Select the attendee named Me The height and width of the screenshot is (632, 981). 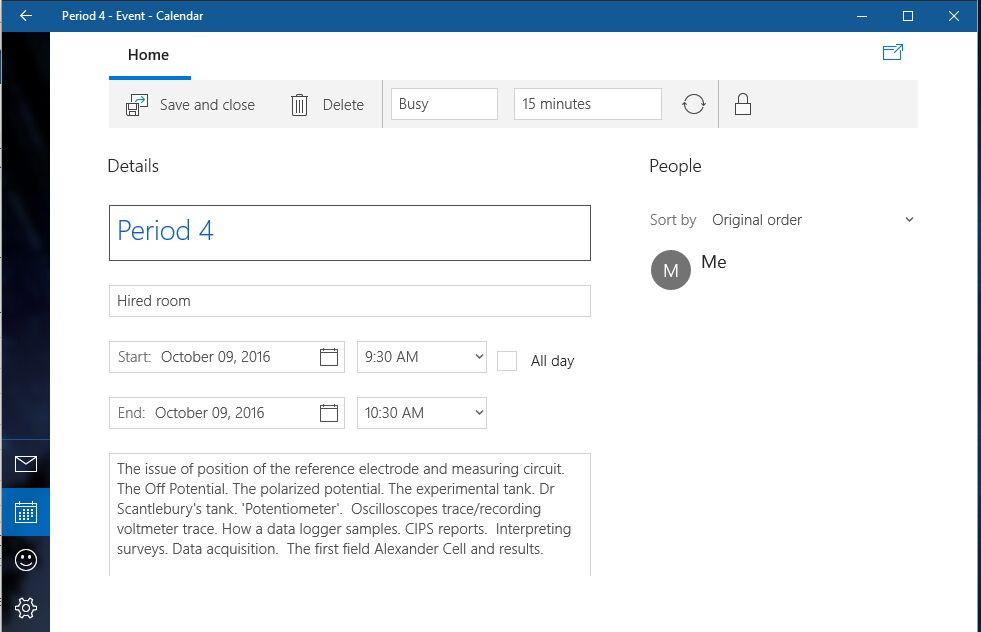714,262
